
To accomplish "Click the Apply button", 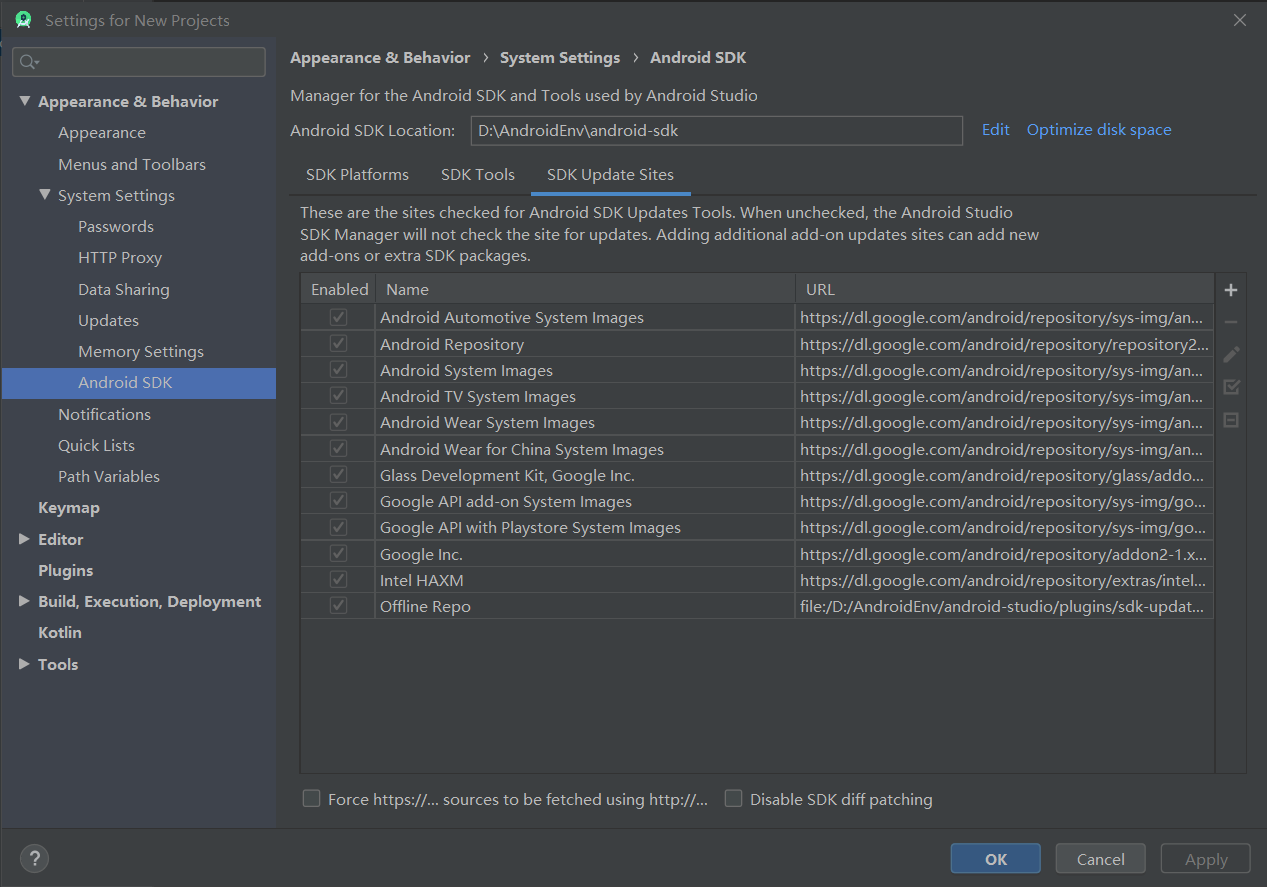I will point(1206,859).
